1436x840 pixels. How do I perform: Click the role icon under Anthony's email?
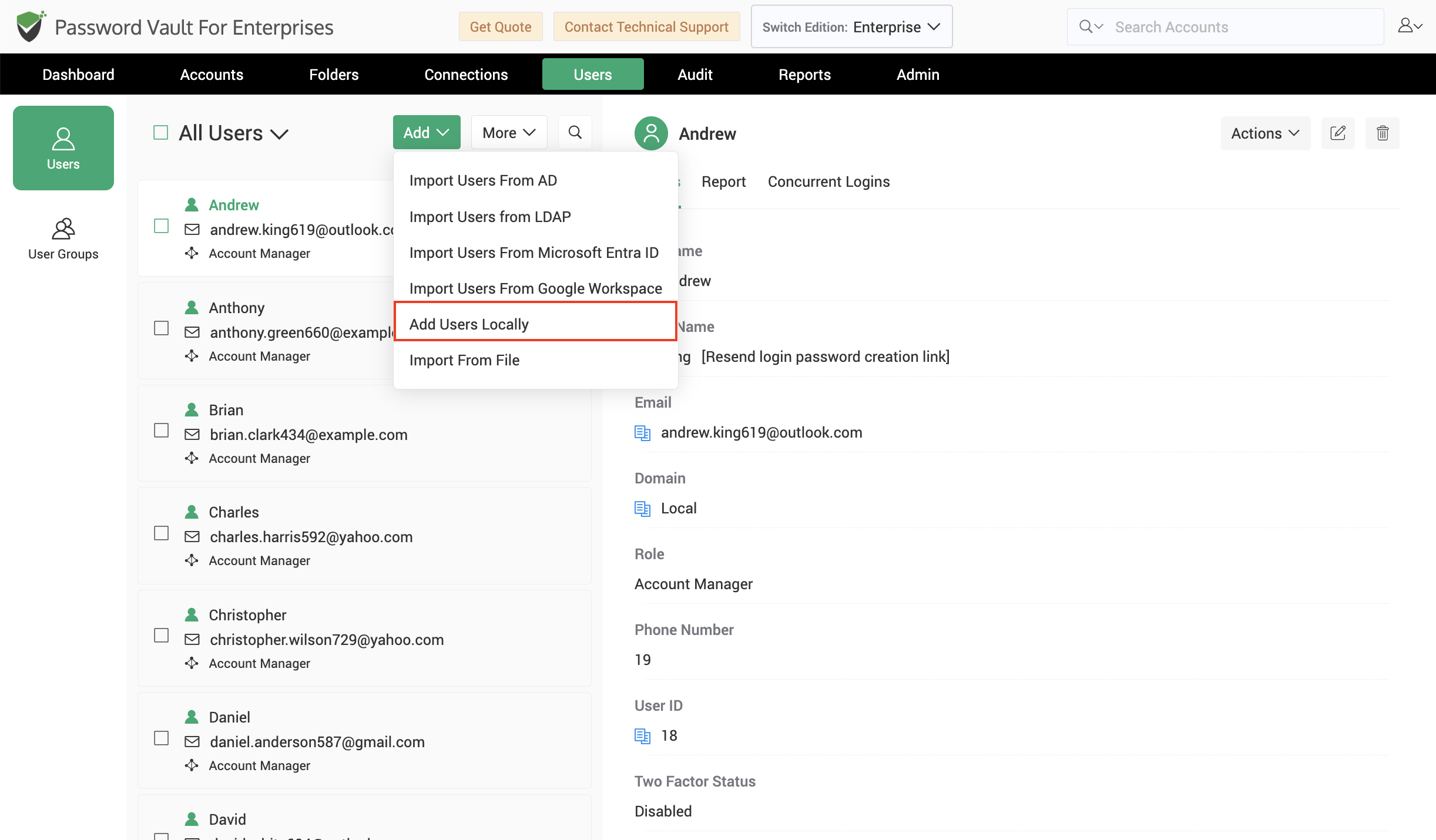tap(192, 356)
